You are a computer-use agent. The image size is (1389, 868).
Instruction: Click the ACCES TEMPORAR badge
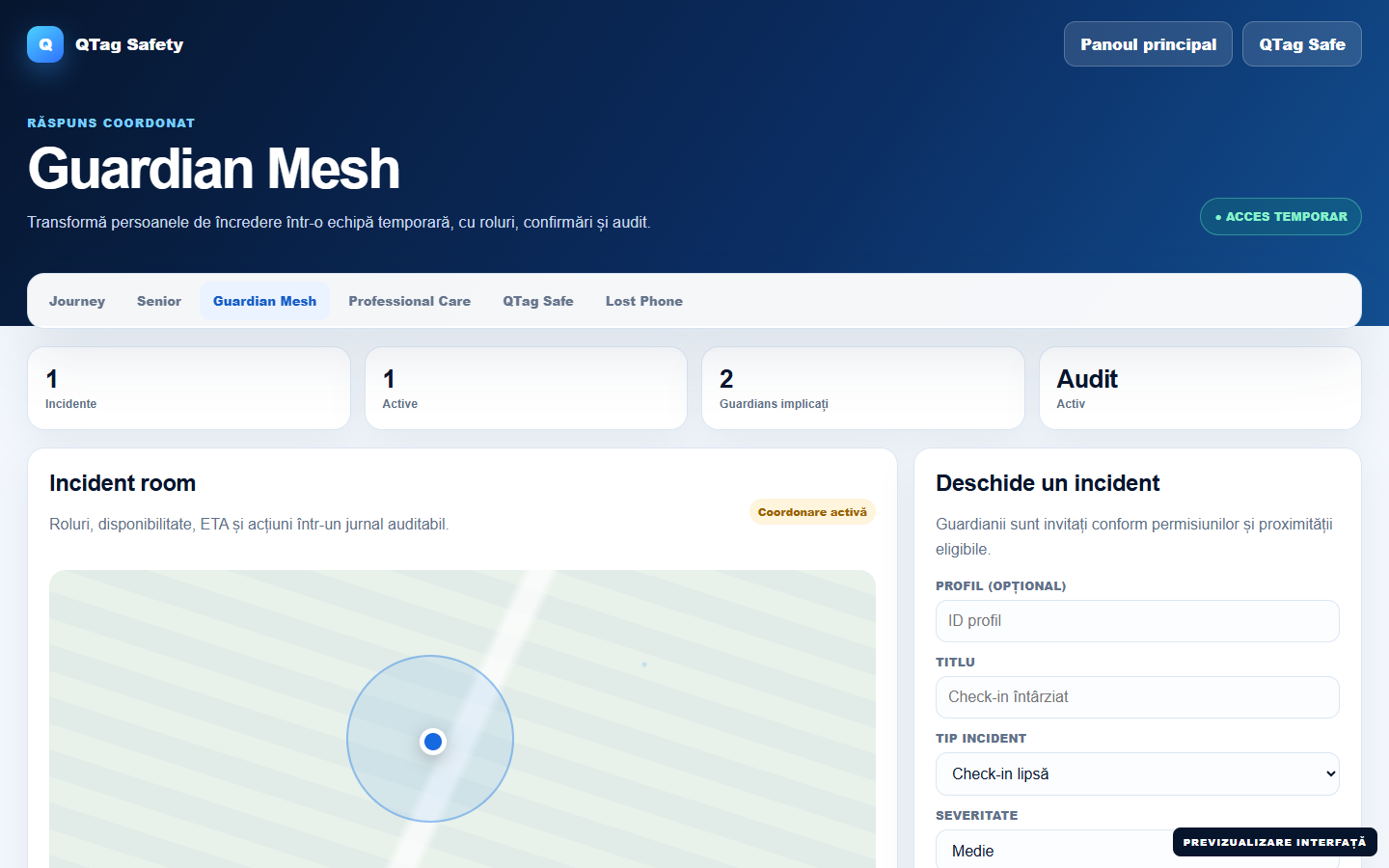(1281, 216)
